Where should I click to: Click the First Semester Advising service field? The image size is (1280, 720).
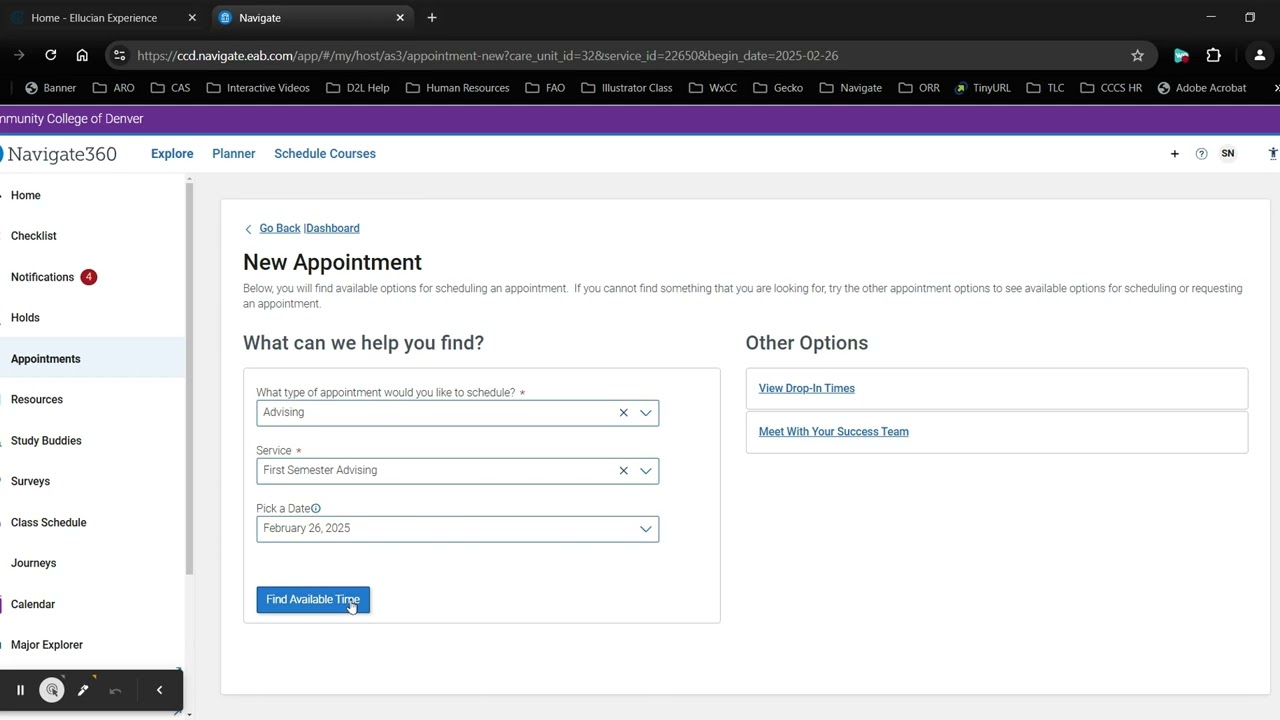tap(457, 471)
